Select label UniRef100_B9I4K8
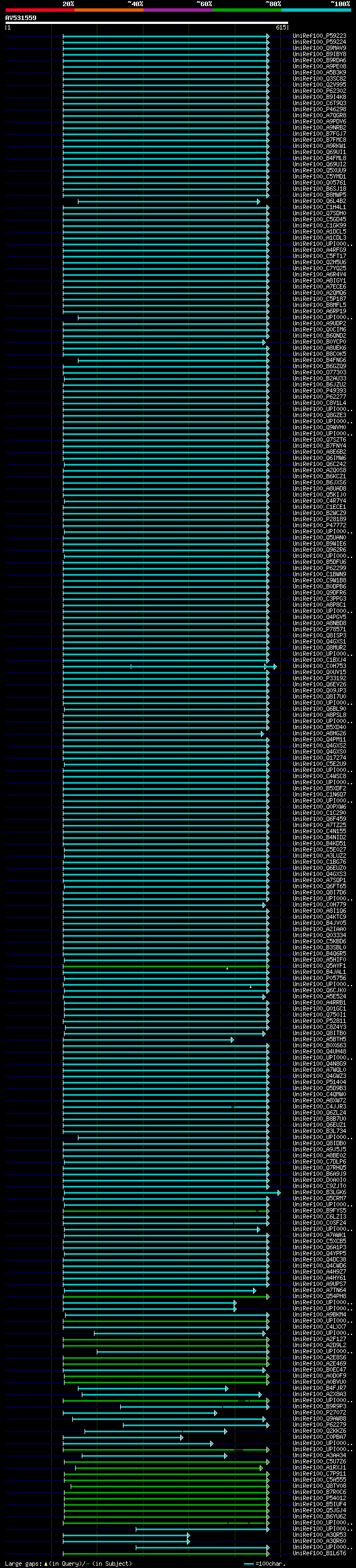 tap(319, 97)
